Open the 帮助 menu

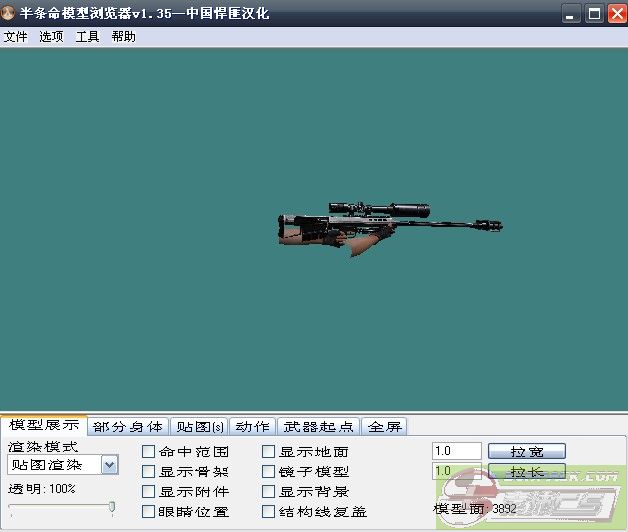point(124,36)
